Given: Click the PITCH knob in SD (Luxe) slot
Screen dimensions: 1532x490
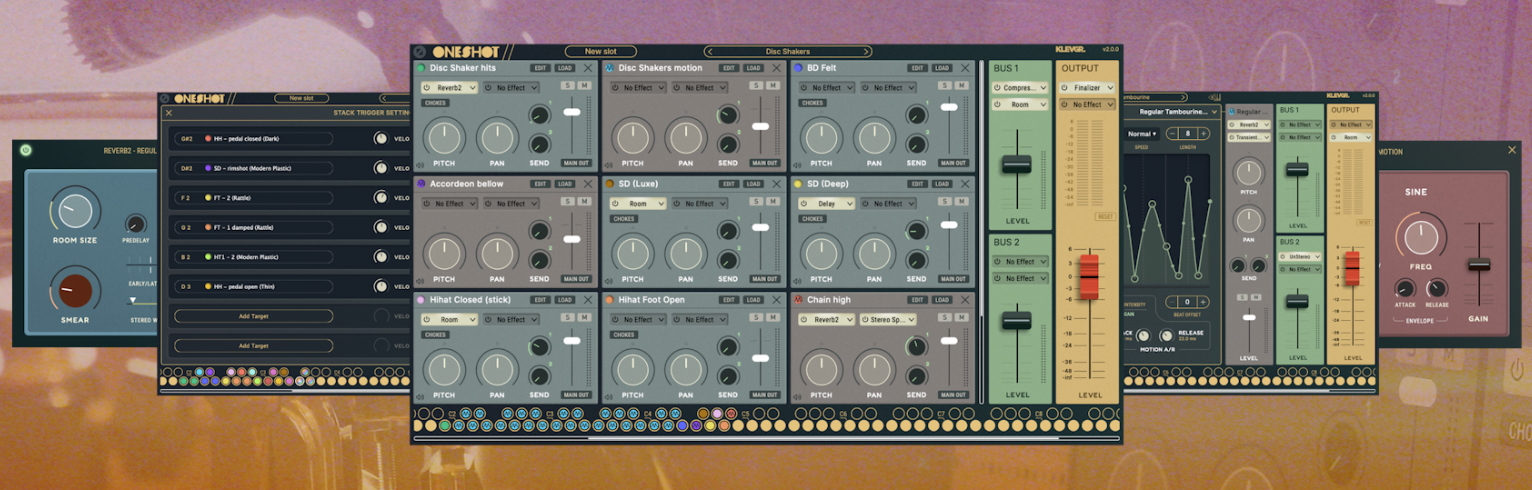Looking at the screenshot, I should tap(632, 252).
